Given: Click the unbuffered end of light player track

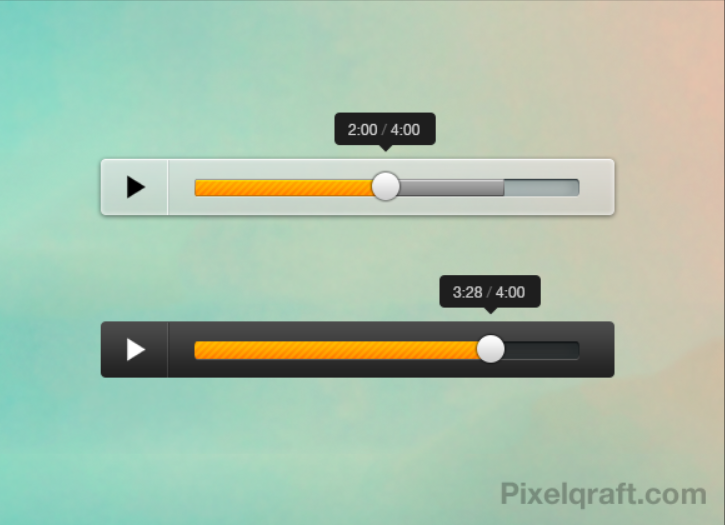Looking at the screenshot, I should [541, 188].
